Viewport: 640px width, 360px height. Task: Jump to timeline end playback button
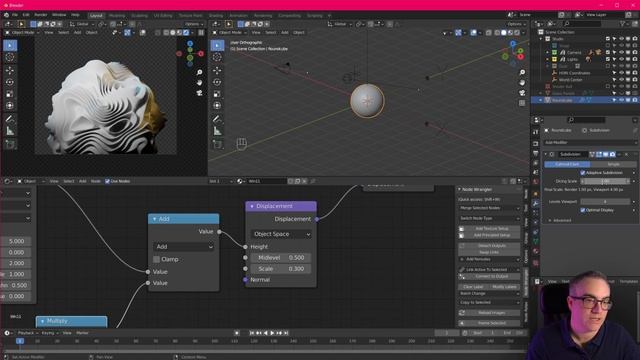coord(286,333)
